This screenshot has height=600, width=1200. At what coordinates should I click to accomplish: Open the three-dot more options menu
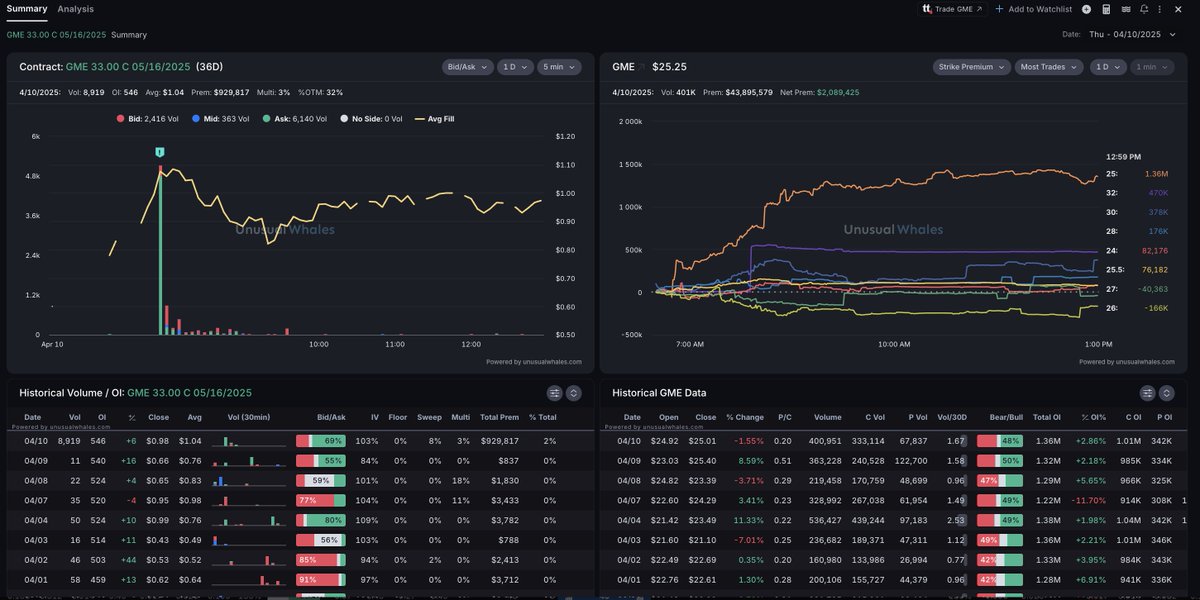point(1161,9)
